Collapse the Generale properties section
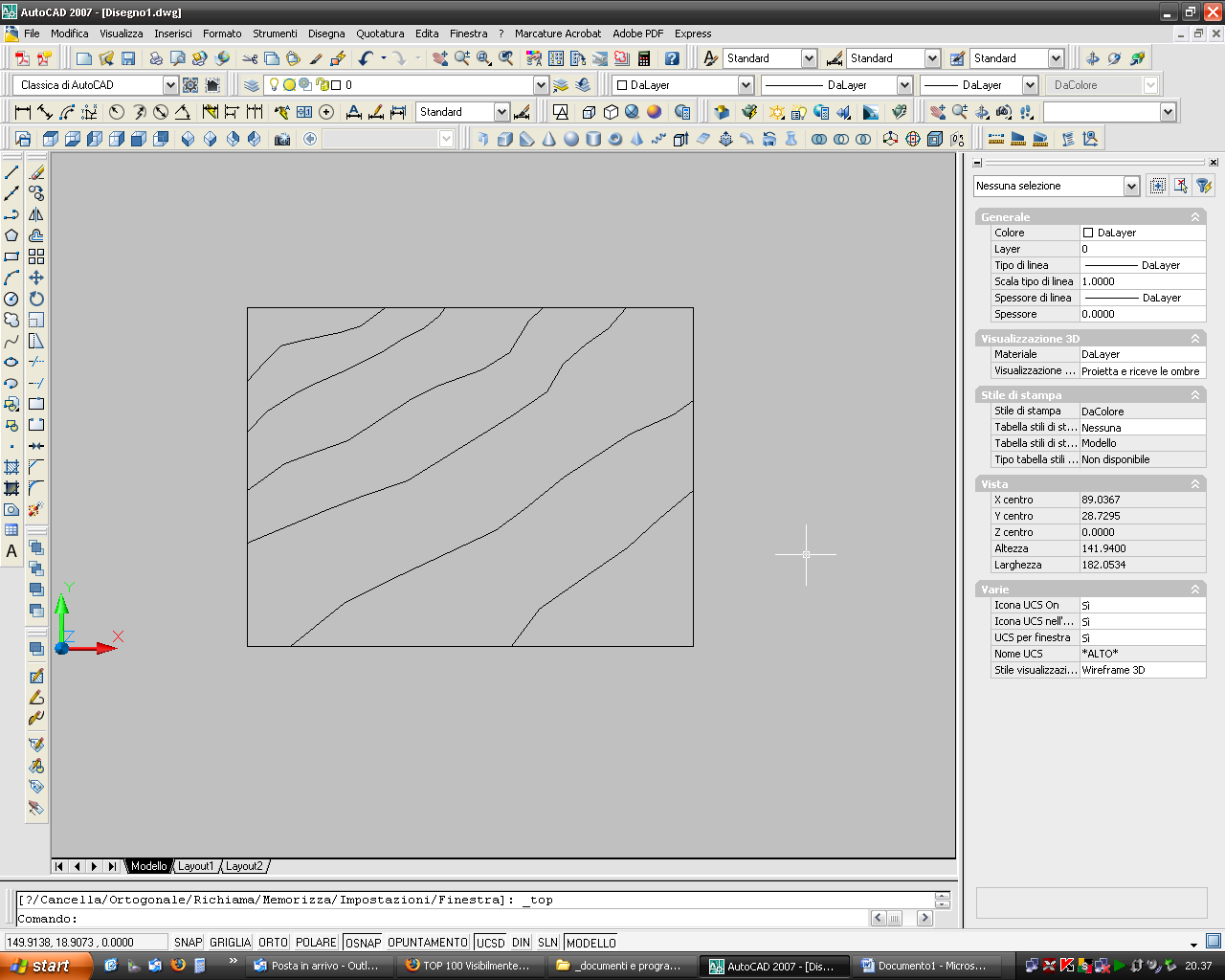1225x980 pixels. [x=1194, y=217]
